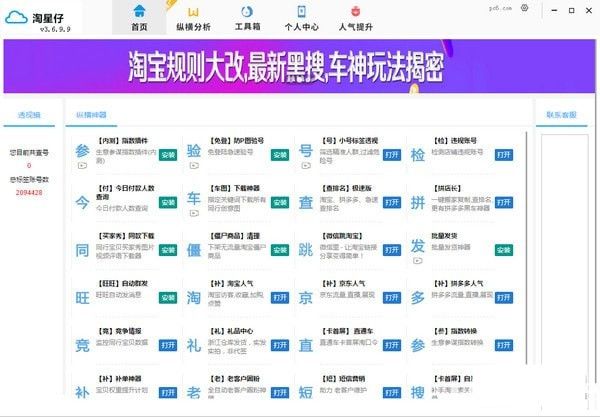Image resolution: width=600 pixels, height=417 pixels.
Task: Open 【卡首屏】直通车
Action: pos(392,345)
